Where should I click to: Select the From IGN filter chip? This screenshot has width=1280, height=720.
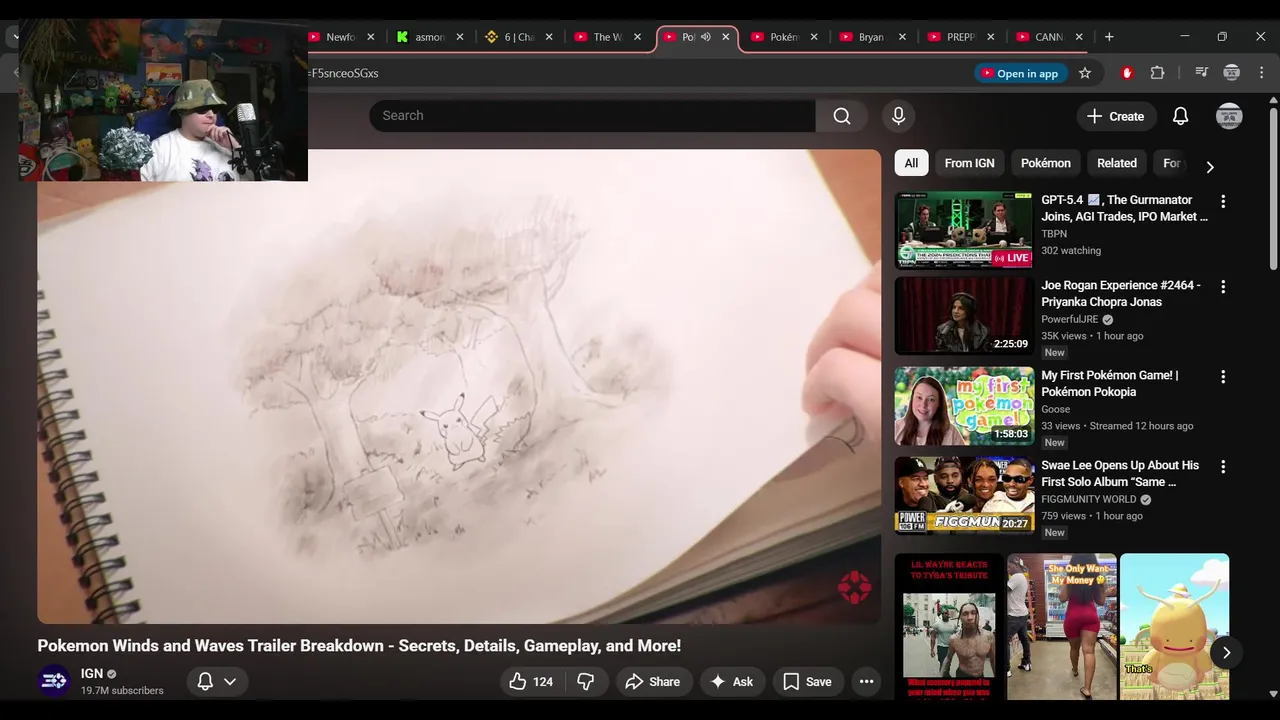click(969, 163)
